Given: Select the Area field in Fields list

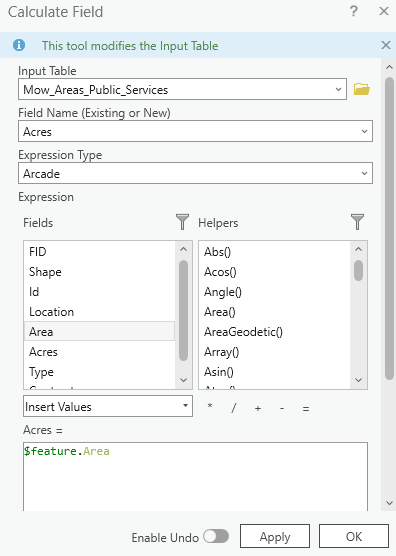Looking at the screenshot, I should pos(99,332).
